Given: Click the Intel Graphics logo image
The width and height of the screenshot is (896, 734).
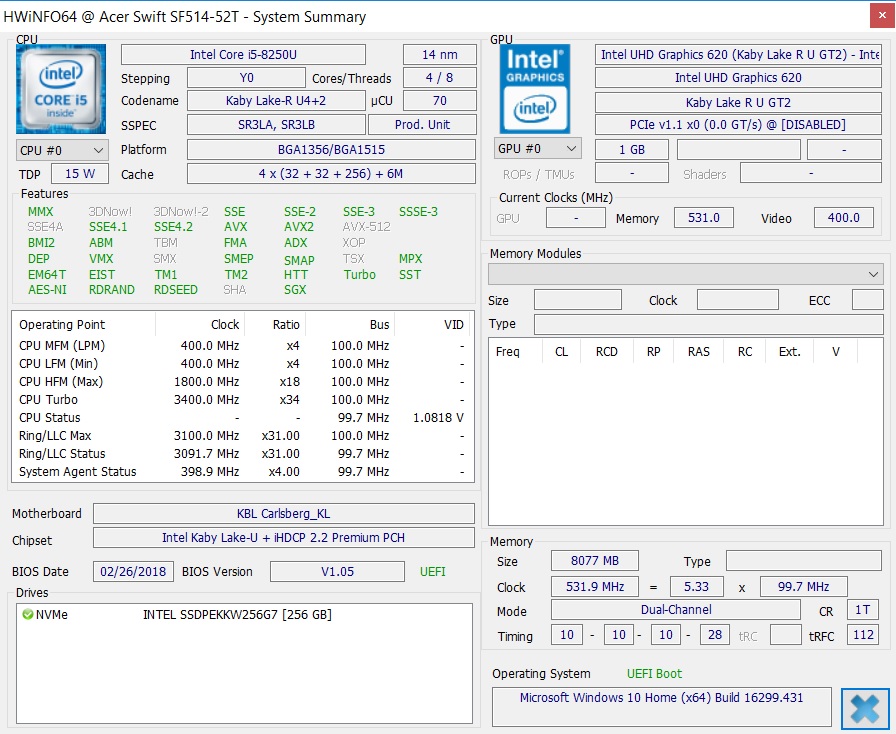Looking at the screenshot, I should (535, 88).
